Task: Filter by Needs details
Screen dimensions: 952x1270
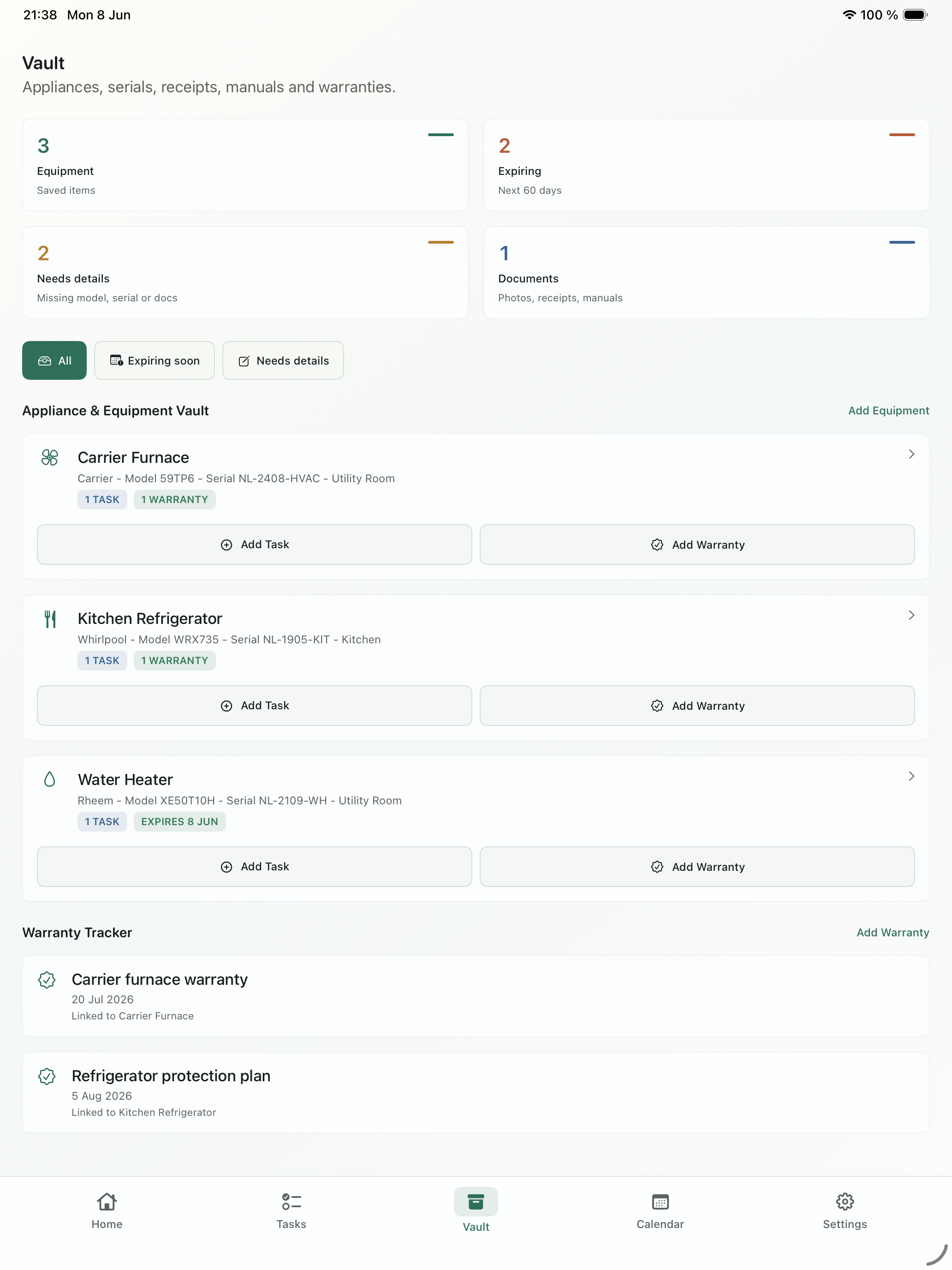Action: tap(283, 360)
